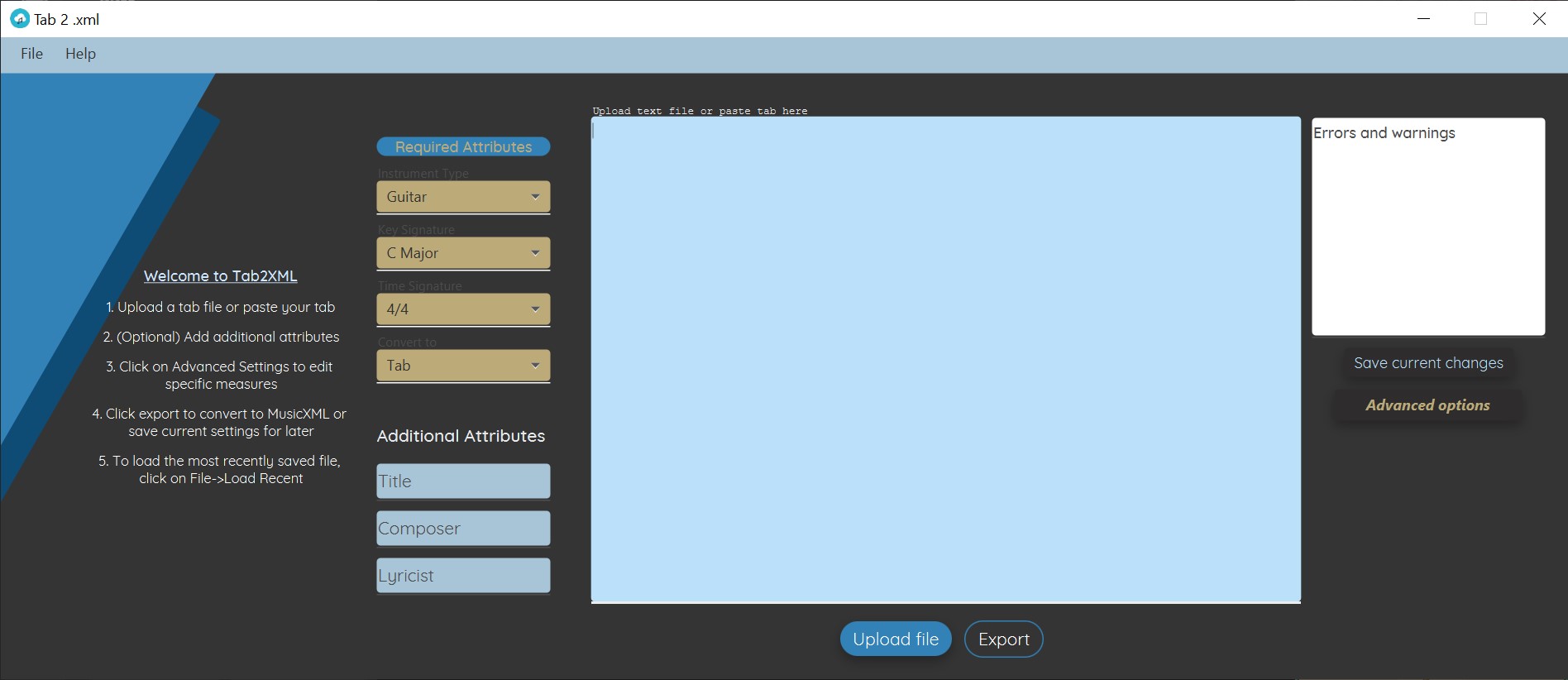This screenshot has height=680, width=1568.
Task: Click the Upload file button
Action: coord(896,639)
